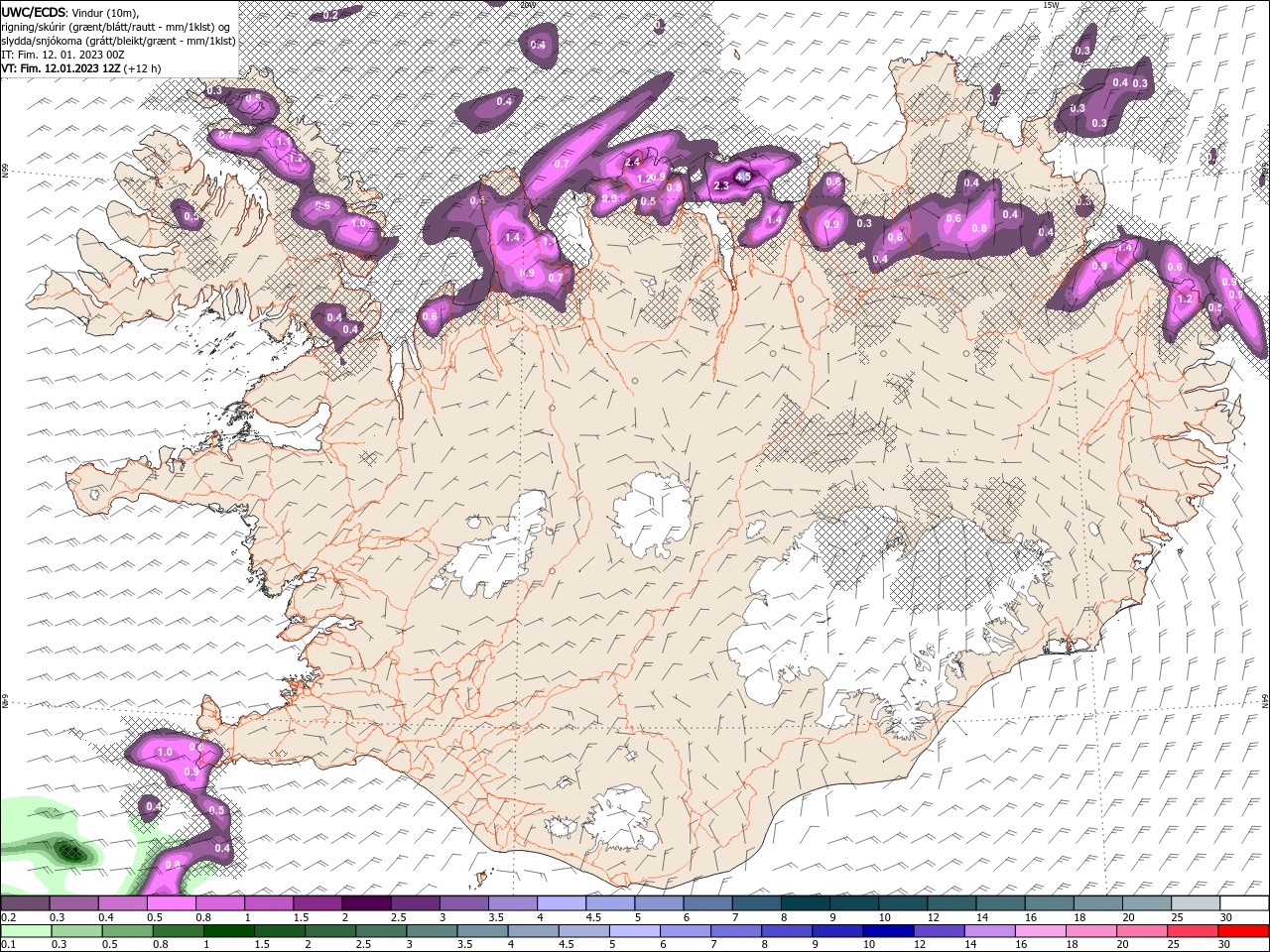Click the 'VT: Fim. 12.01.2023 12Z' valid time

tap(62, 68)
